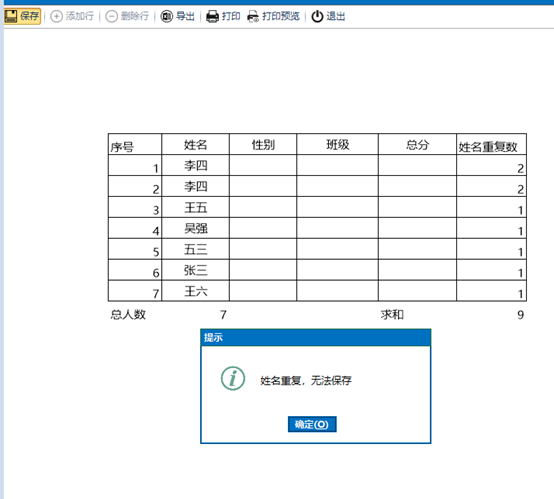
Task: Click the 姓名重复数 header cell
Action: 491,144
